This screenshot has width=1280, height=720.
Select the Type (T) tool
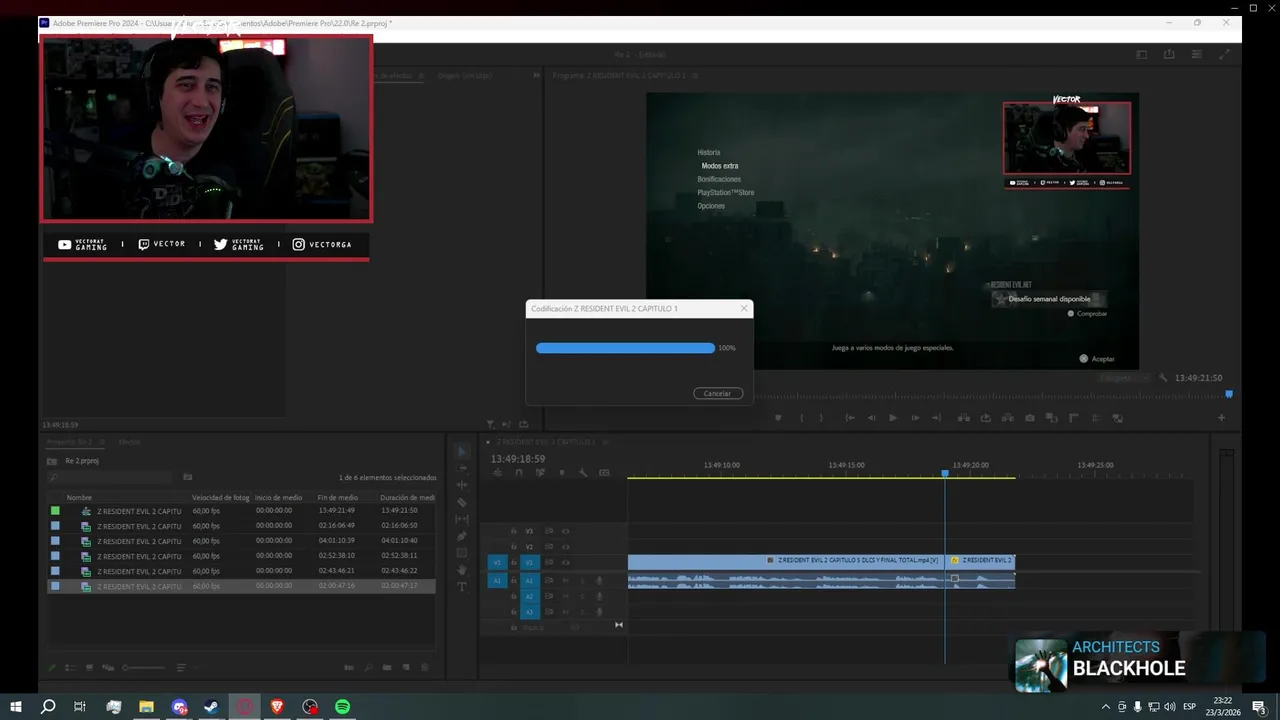click(462, 587)
